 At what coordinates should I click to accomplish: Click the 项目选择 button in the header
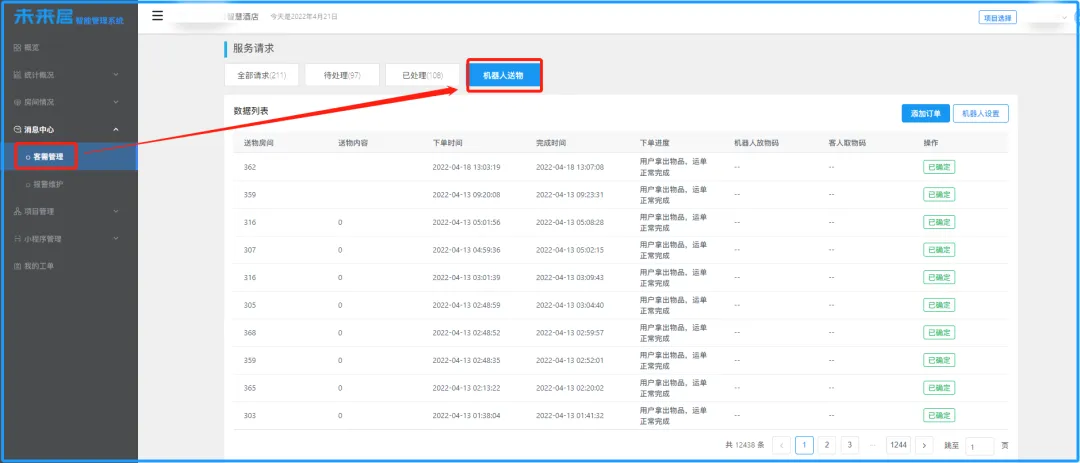997,18
